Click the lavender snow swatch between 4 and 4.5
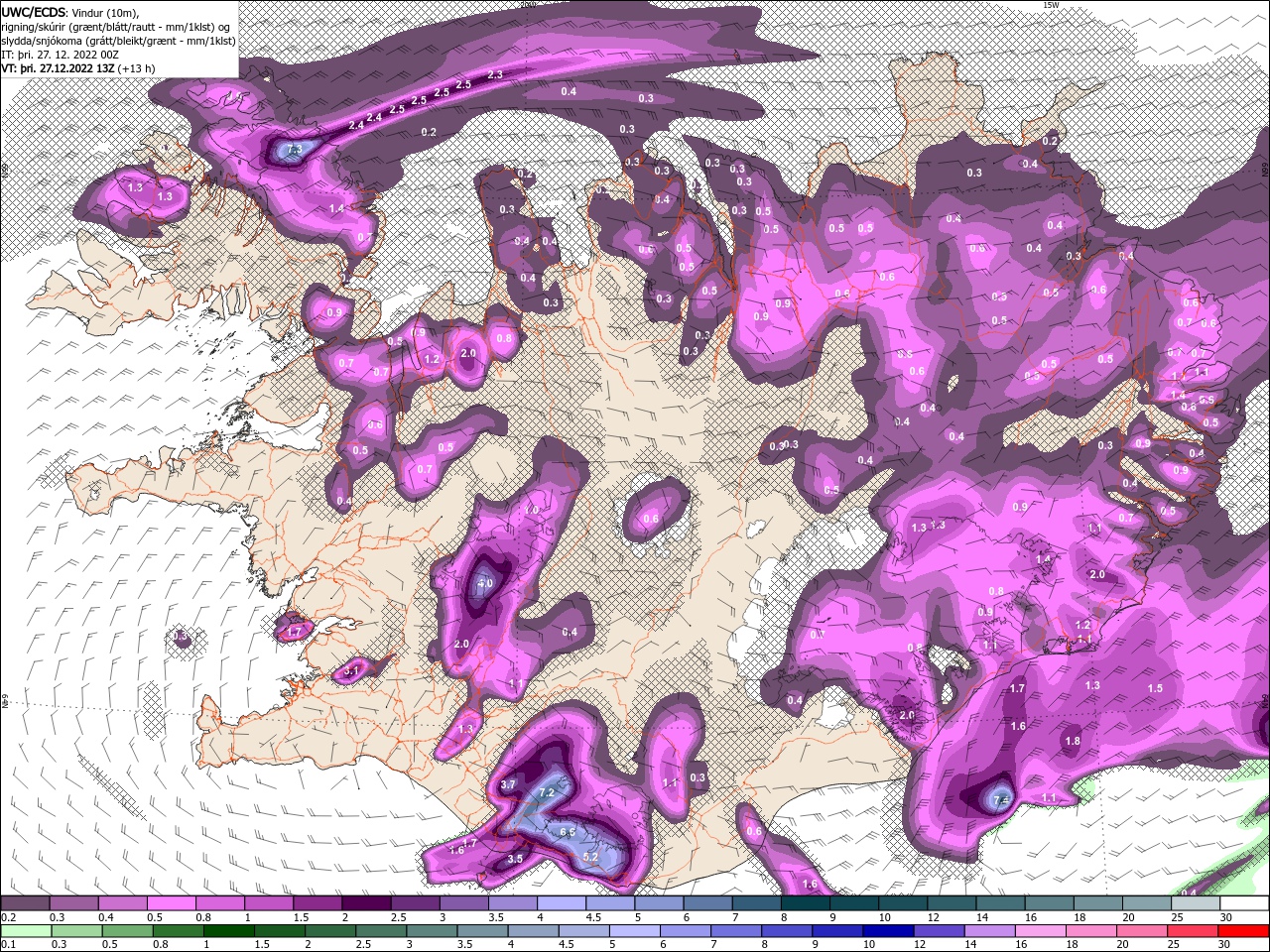 point(562,903)
